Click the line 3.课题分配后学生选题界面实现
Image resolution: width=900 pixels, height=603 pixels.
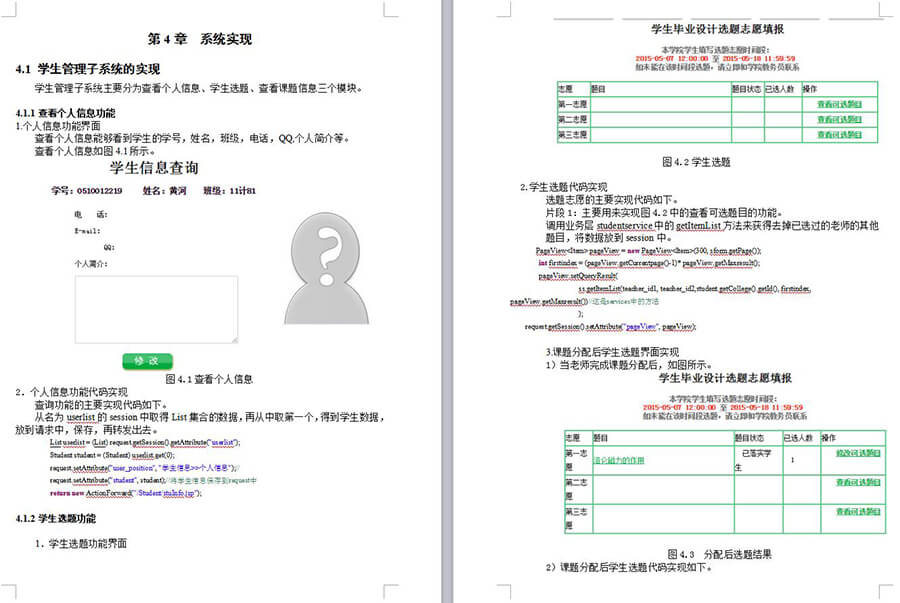612,352
